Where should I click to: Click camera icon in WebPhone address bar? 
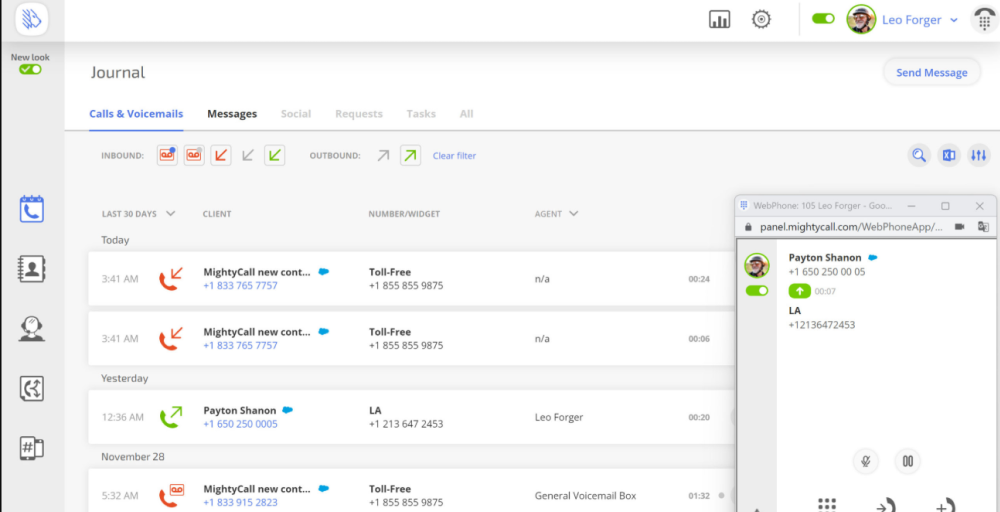[x=959, y=226]
